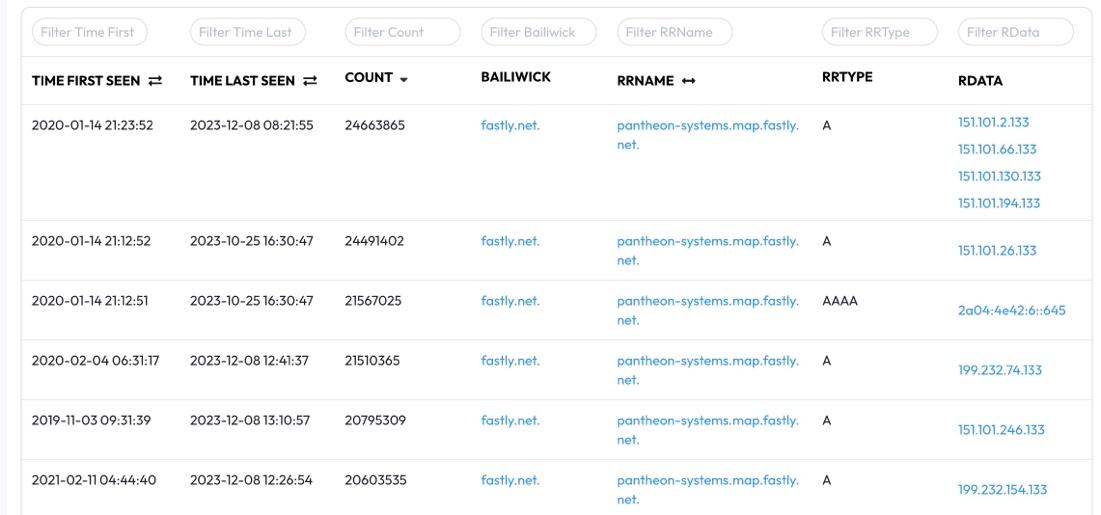Open fastly.net. link in AAAA row

pos(510,301)
